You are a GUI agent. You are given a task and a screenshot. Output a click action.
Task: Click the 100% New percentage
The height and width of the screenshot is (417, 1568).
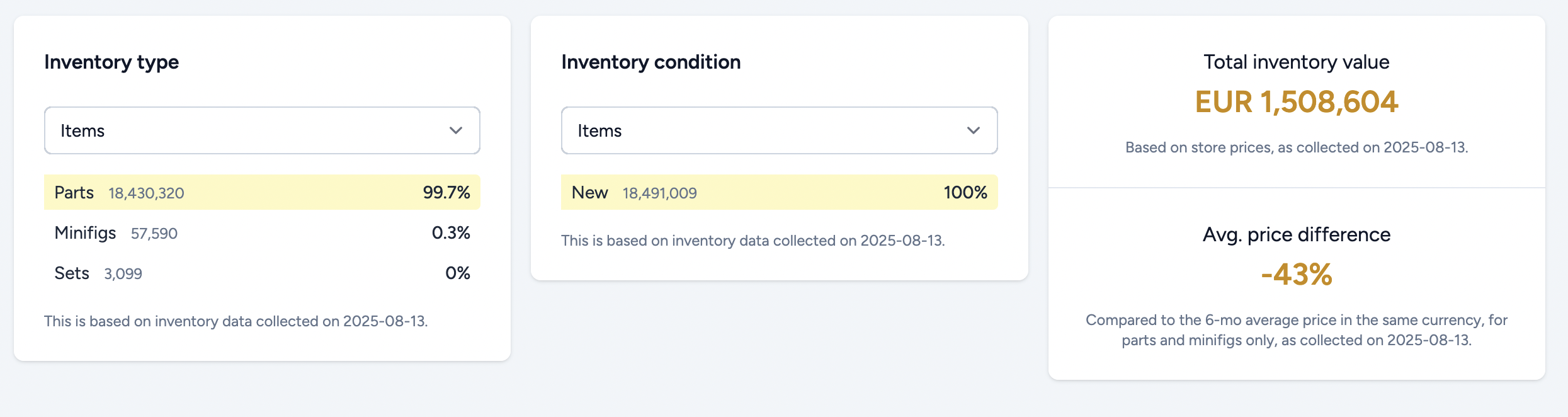click(x=965, y=192)
